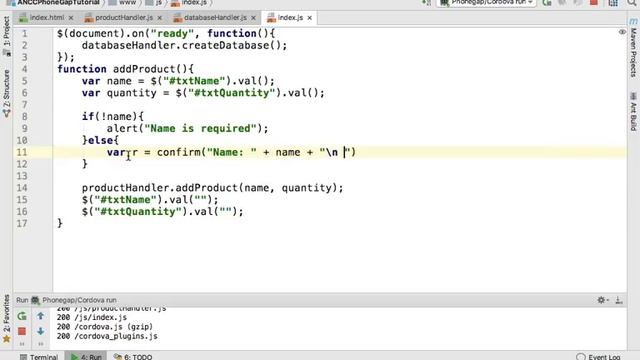Image resolution: width=640 pixels, height=360 pixels.
Task: Click '200 /js/index.js' console output line
Action: (92, 317)
